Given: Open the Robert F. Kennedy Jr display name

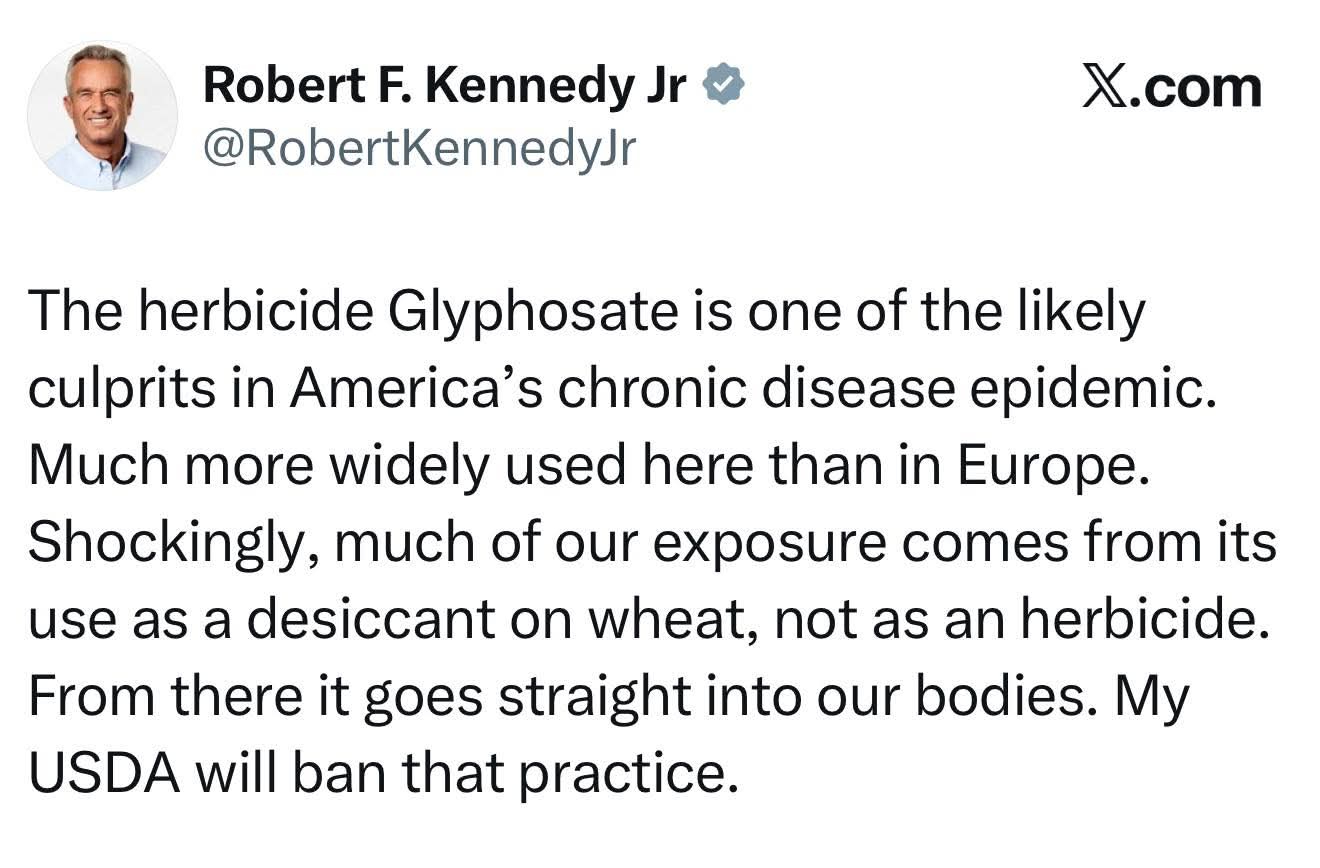Looking at the screenshot, I should tap(444, 87).
